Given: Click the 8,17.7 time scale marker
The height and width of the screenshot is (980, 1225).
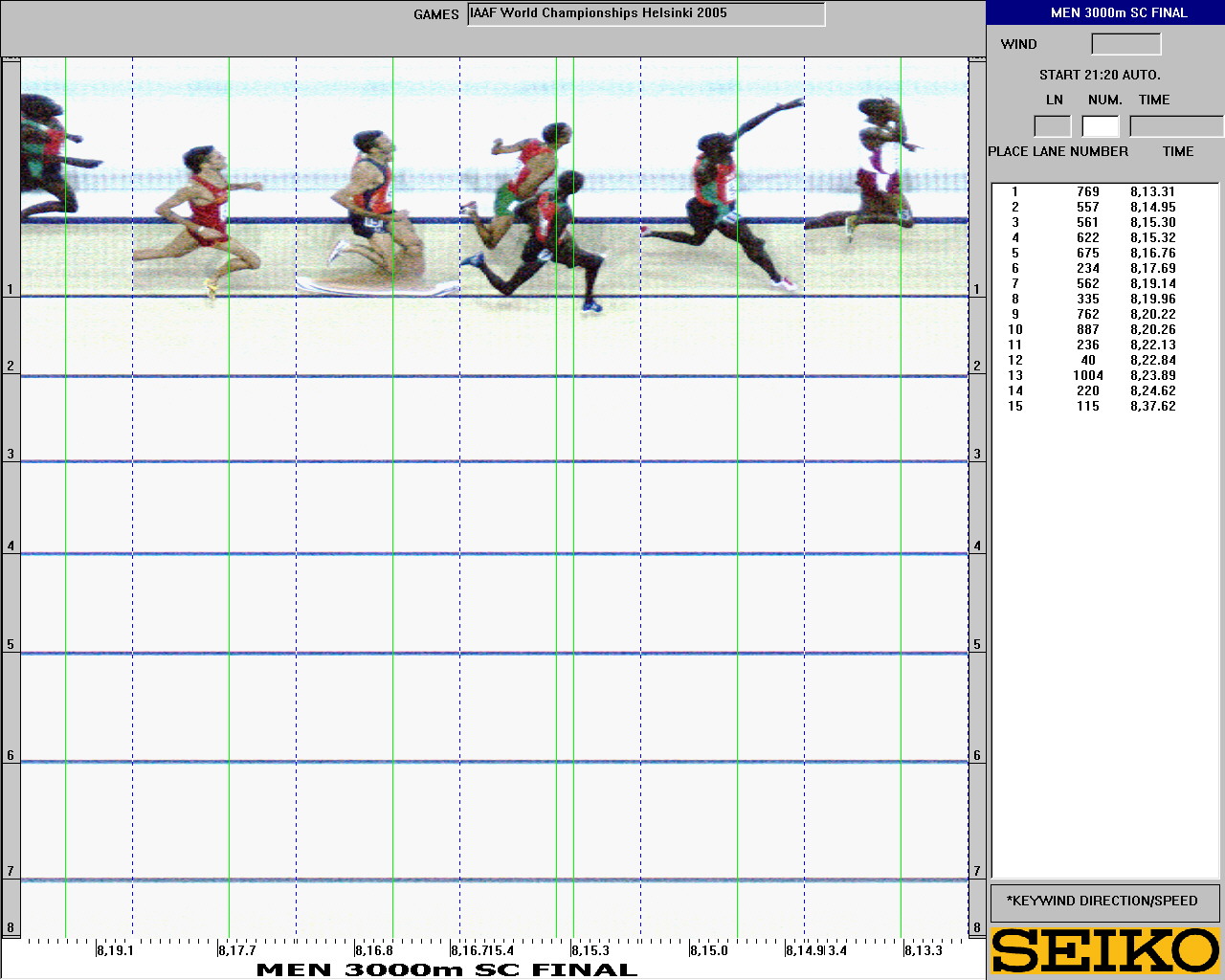Looking at the screenshot, I should pos(237,950).
